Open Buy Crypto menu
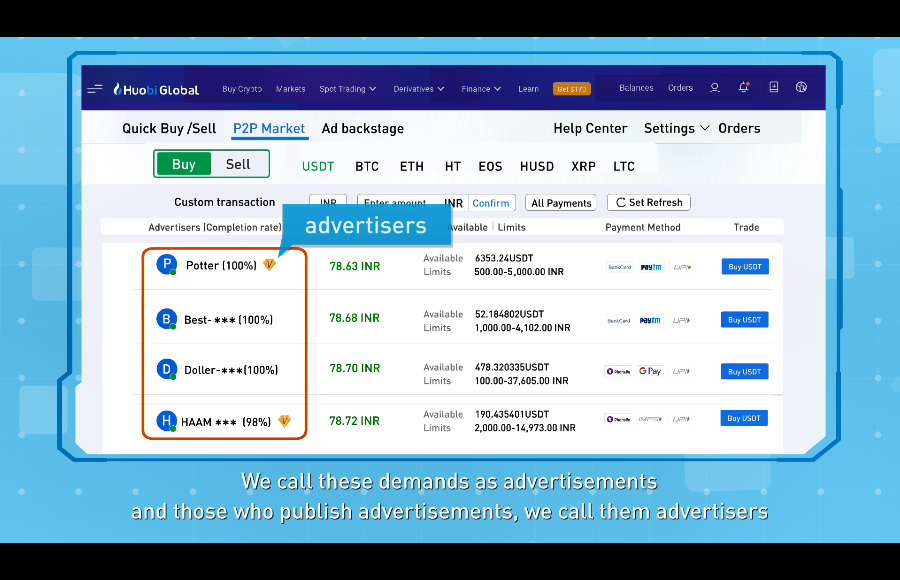The height and width of the screenshot is (580, 900). tap(242, 89)
